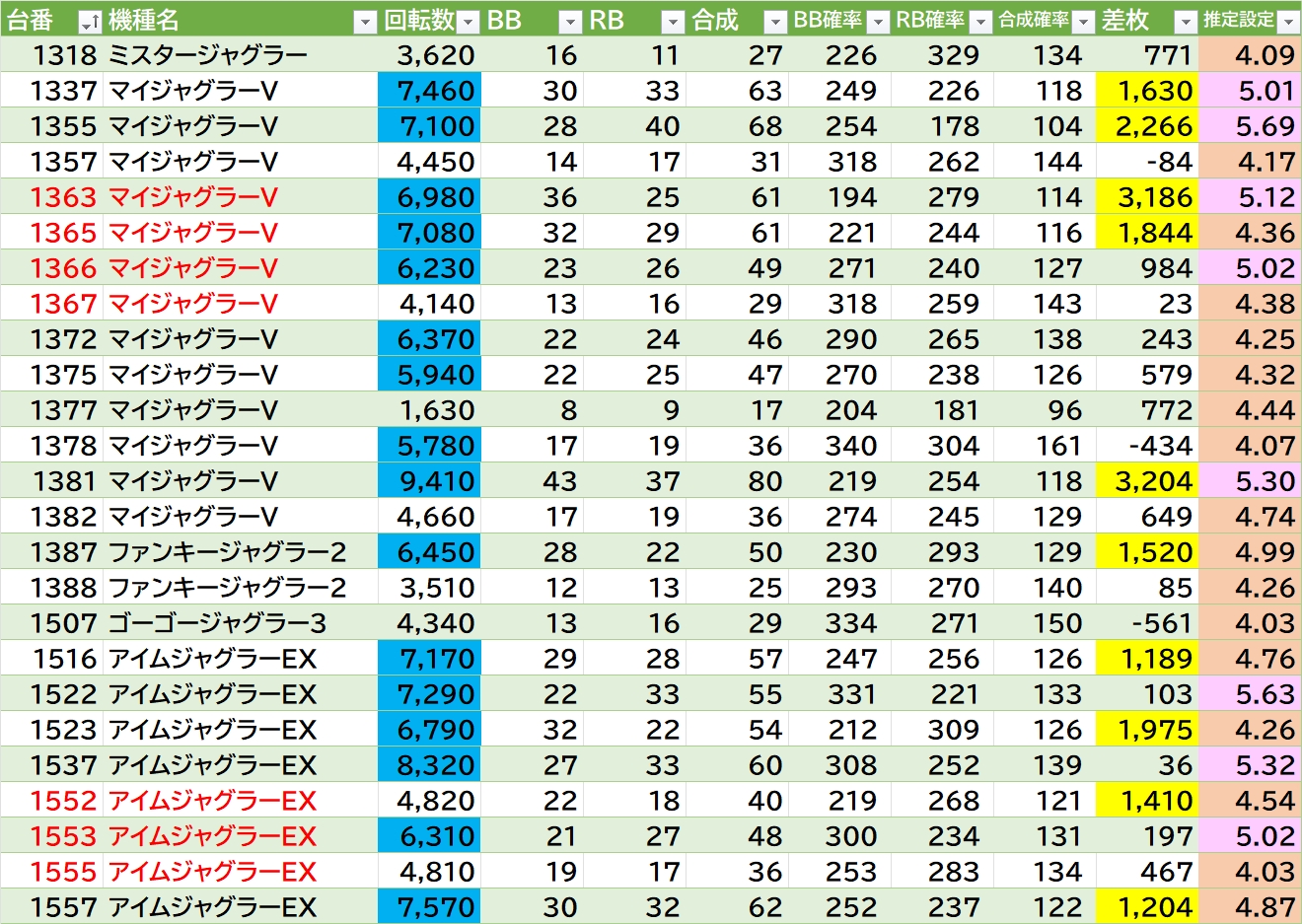Viewport: 1302px width, 924px height.
Task: Click the 5.69 estimated setting cell
Action: 1251,126
